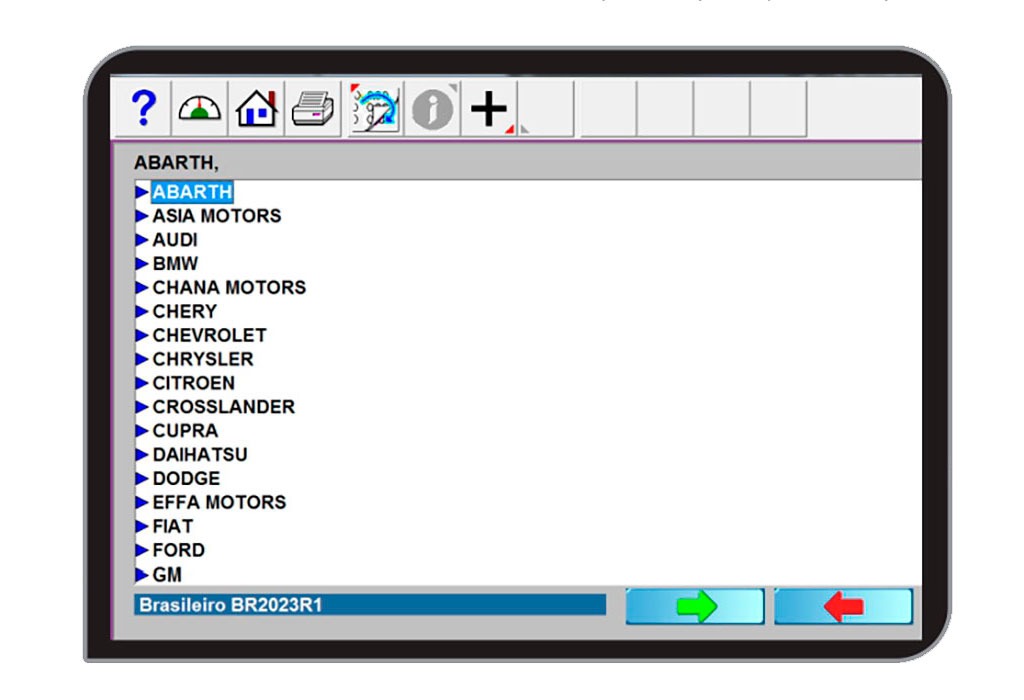Click the printer icon in the toolbar

[315, 108]
